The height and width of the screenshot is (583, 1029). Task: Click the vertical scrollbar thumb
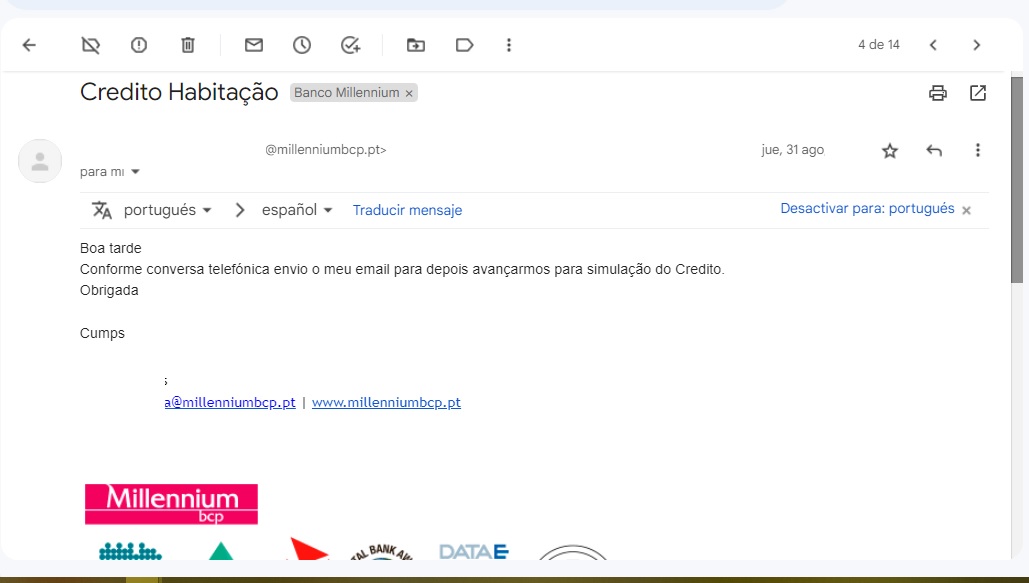coord(1017,180)
